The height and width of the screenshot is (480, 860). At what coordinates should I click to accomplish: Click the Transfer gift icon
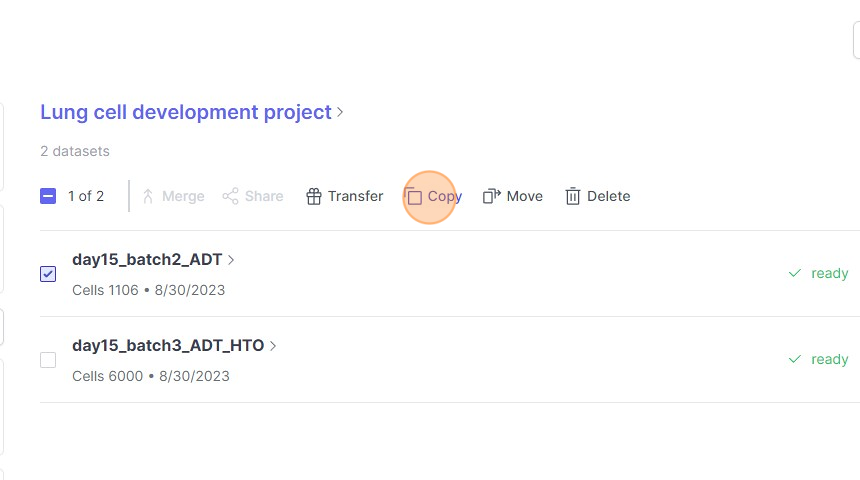click(x=314, y=196)
